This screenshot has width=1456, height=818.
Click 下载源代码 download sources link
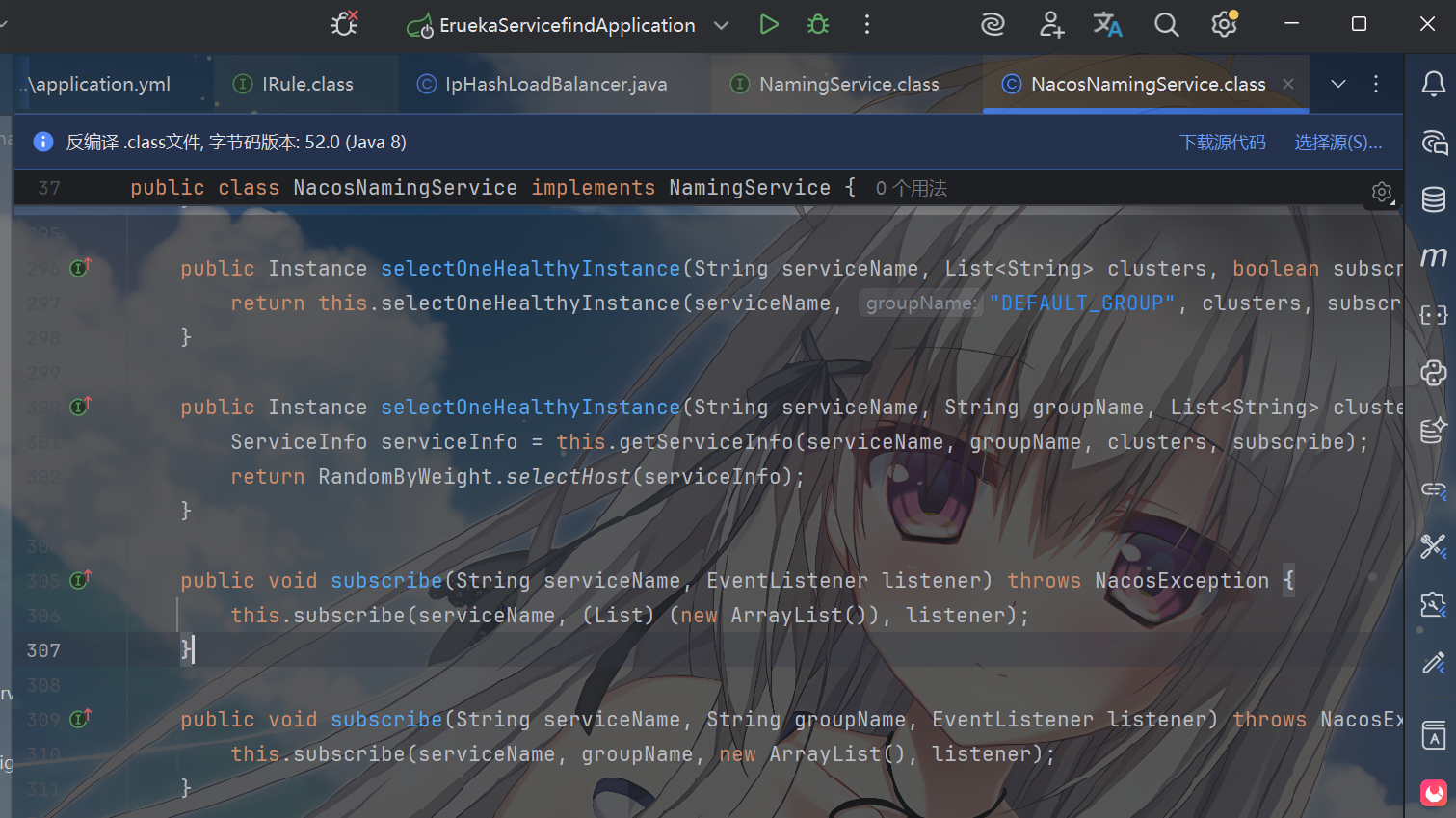[x=1223, y=143]
